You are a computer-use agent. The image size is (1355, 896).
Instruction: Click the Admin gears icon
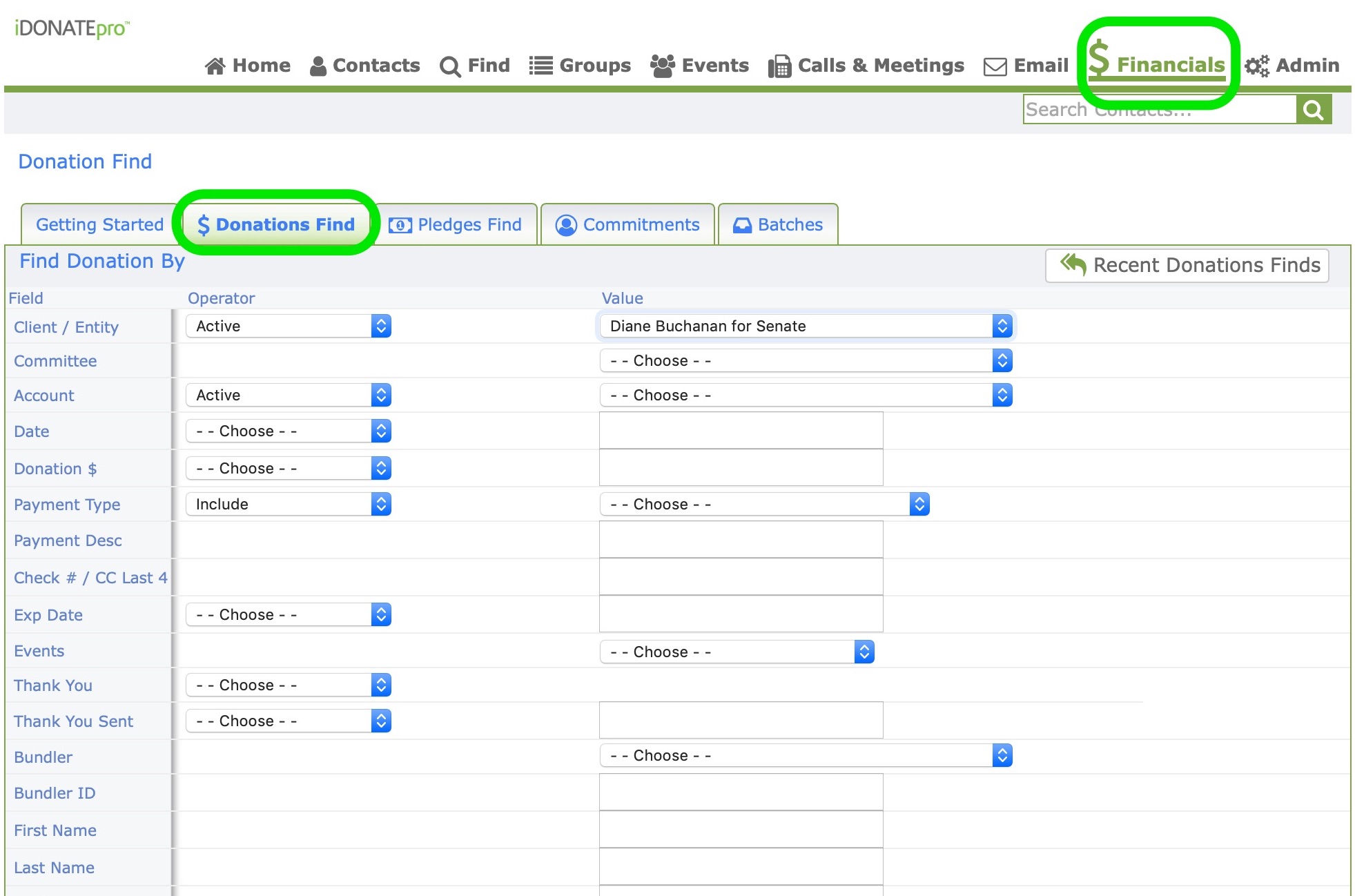[1257, 66]
